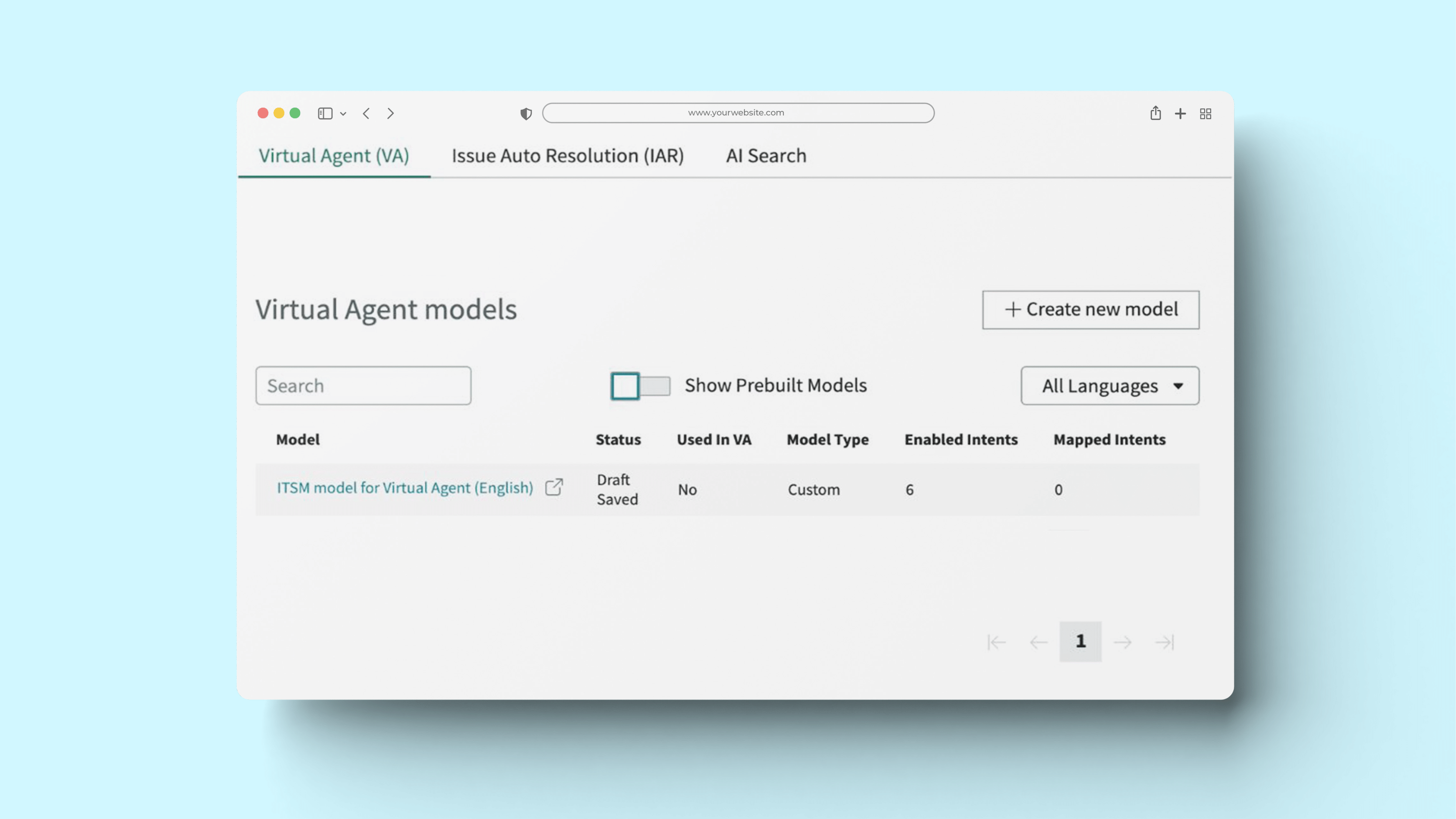Select page 1 pagination button
The height and width of the screenshot is (819, 1456).
1080,641
